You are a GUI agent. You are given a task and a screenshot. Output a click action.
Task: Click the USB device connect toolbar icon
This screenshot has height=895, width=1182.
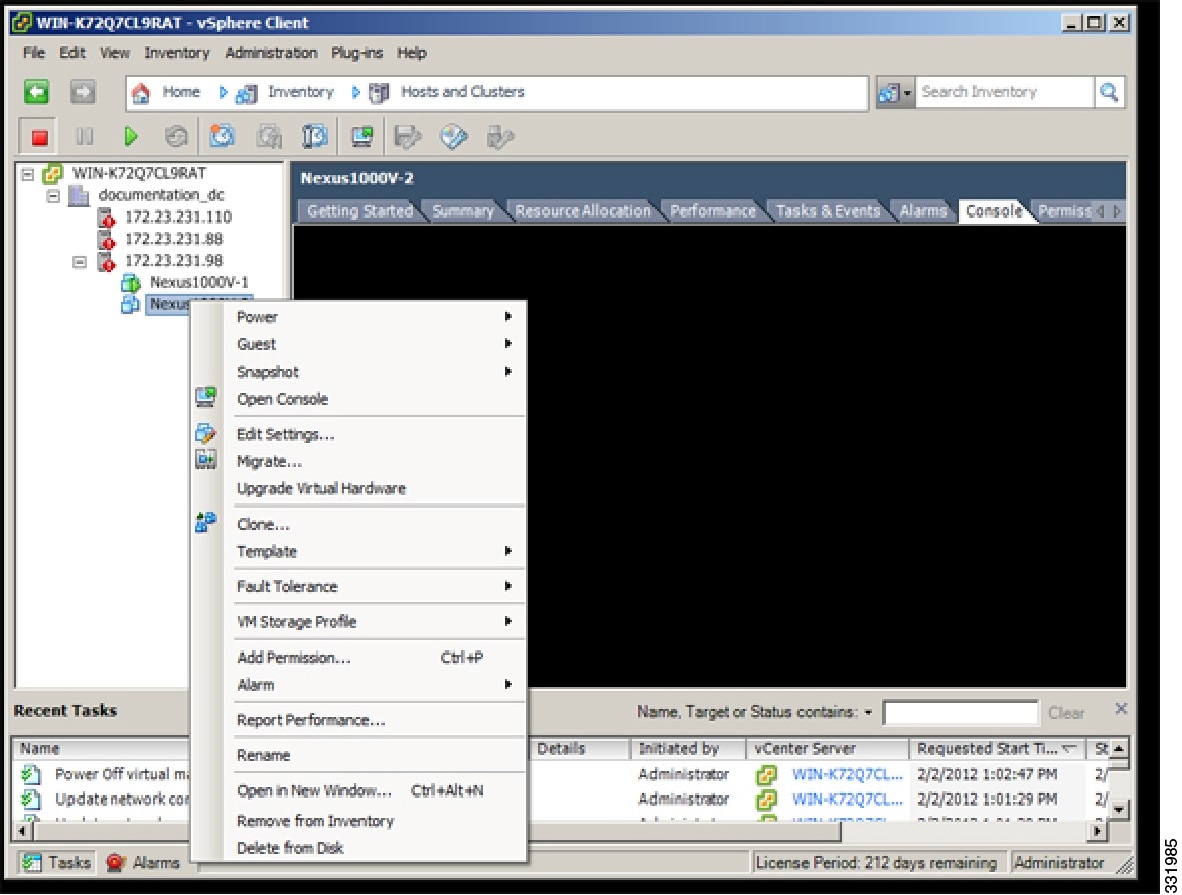point(500,136)
